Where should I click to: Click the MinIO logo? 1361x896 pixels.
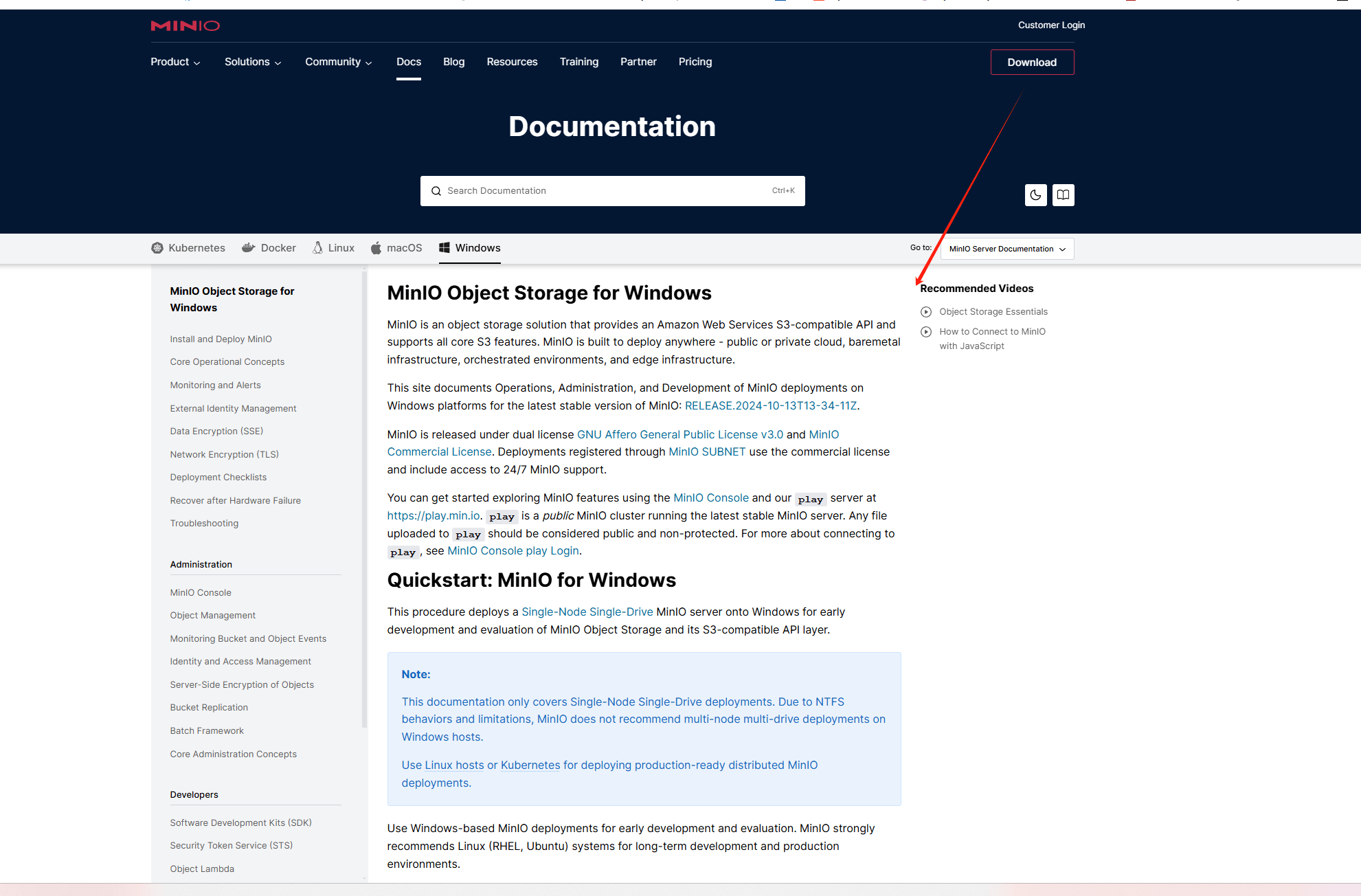(x=185, y=25)
